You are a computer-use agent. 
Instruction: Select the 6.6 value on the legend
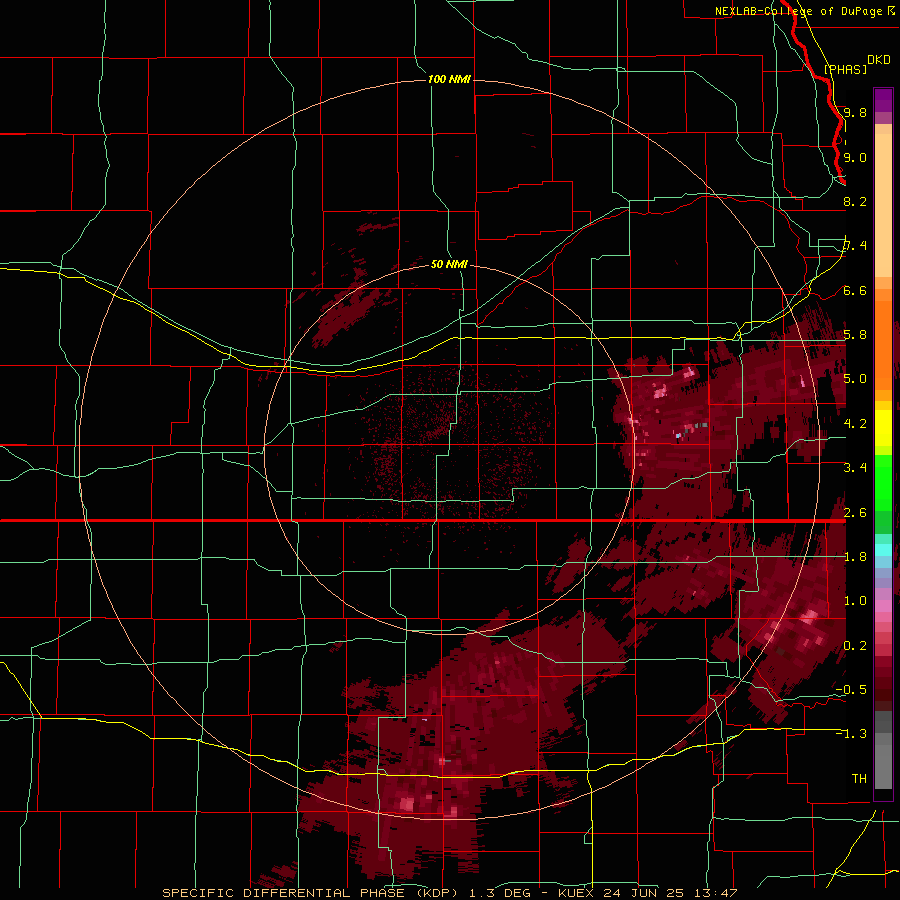tap(855, 290)
